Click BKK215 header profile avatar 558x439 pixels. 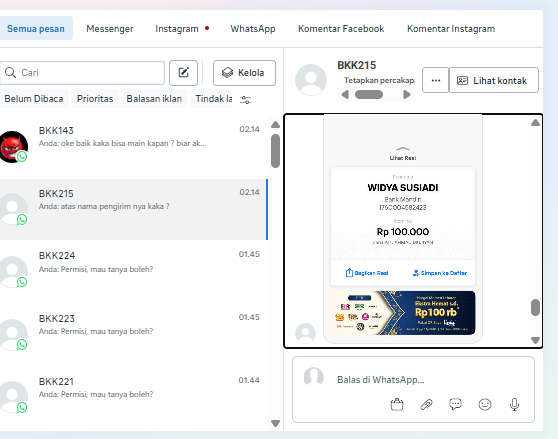(311, 80)
